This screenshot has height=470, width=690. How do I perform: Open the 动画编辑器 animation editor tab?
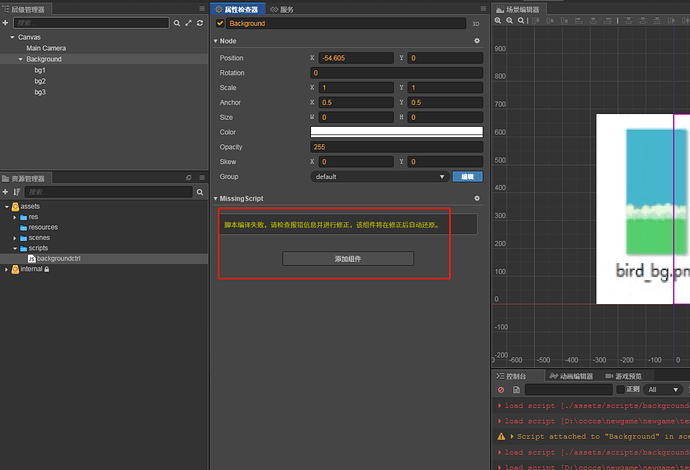572,376
